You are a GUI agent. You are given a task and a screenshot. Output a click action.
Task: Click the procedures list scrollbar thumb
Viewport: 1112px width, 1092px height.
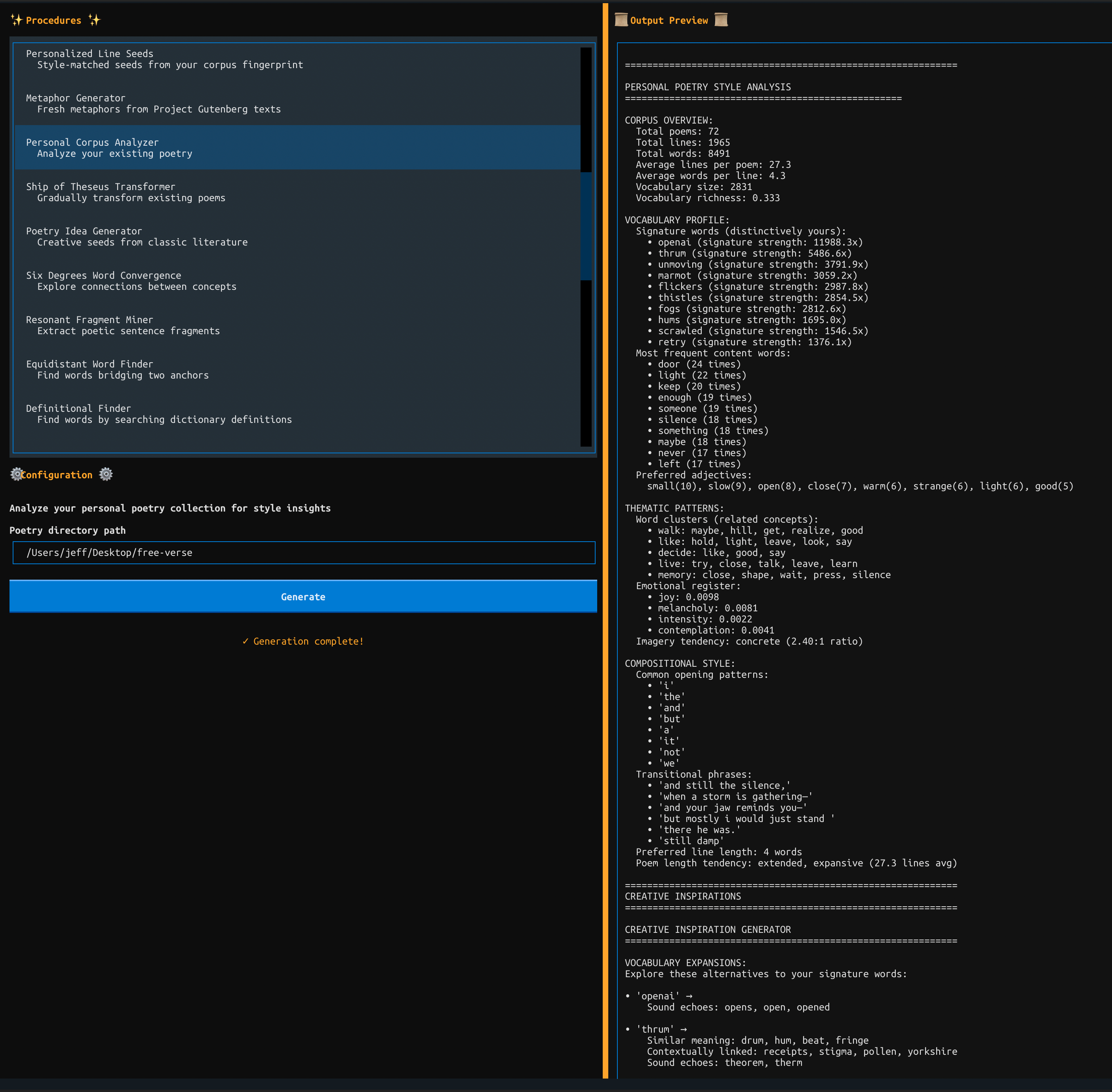point(586,226)
